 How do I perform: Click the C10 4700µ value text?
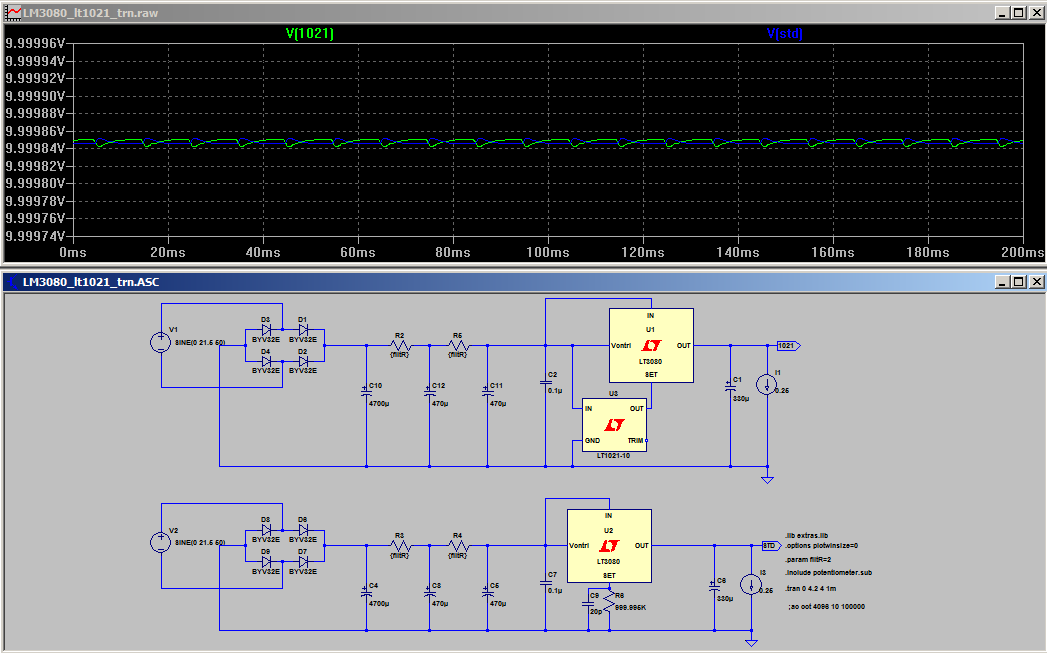(379, 403)
